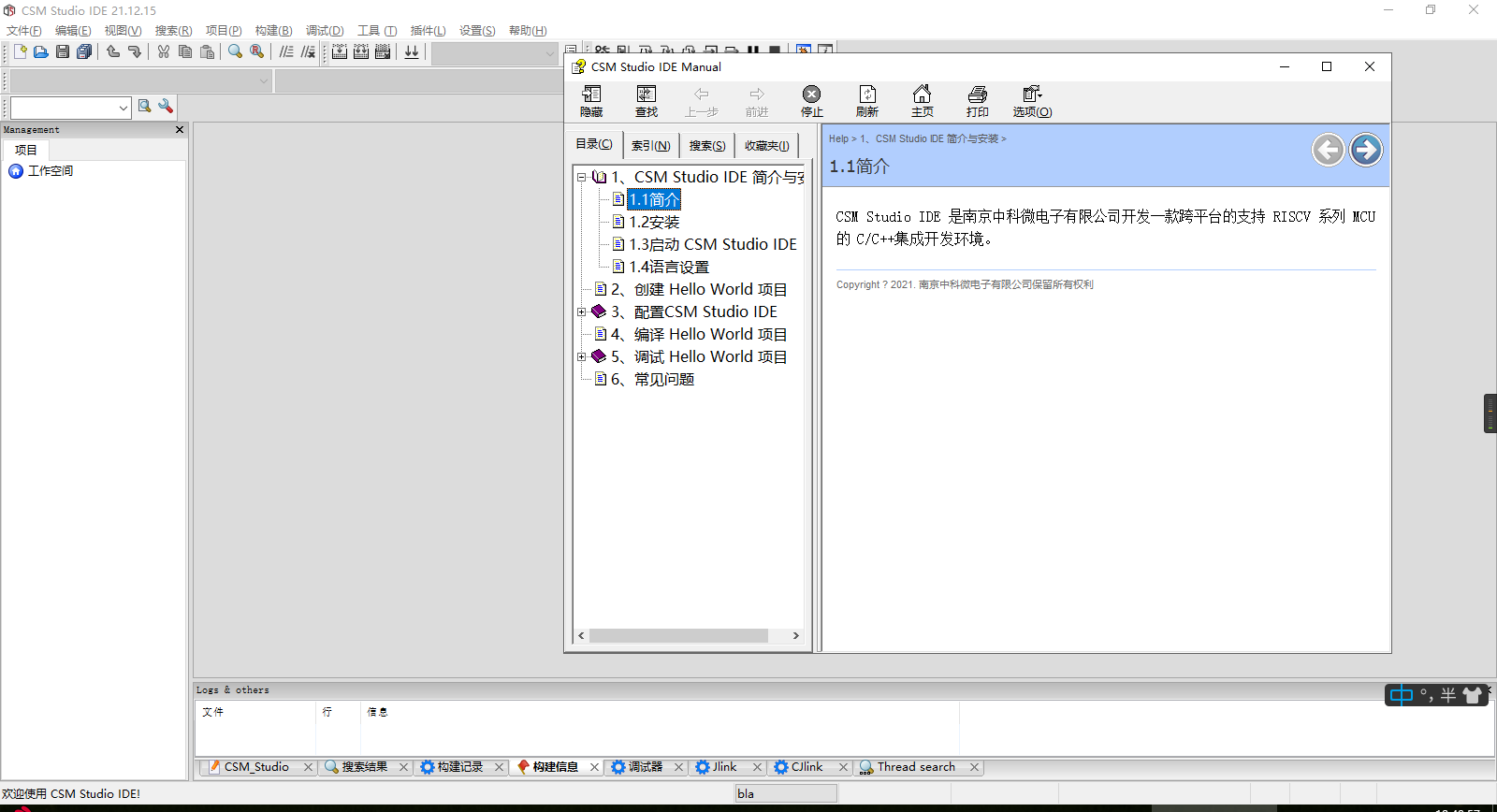Open topic 2、创建 Hello World 项目
Image resolution: width=1497 pixels, height=812 pixels.
click(699, 289)
